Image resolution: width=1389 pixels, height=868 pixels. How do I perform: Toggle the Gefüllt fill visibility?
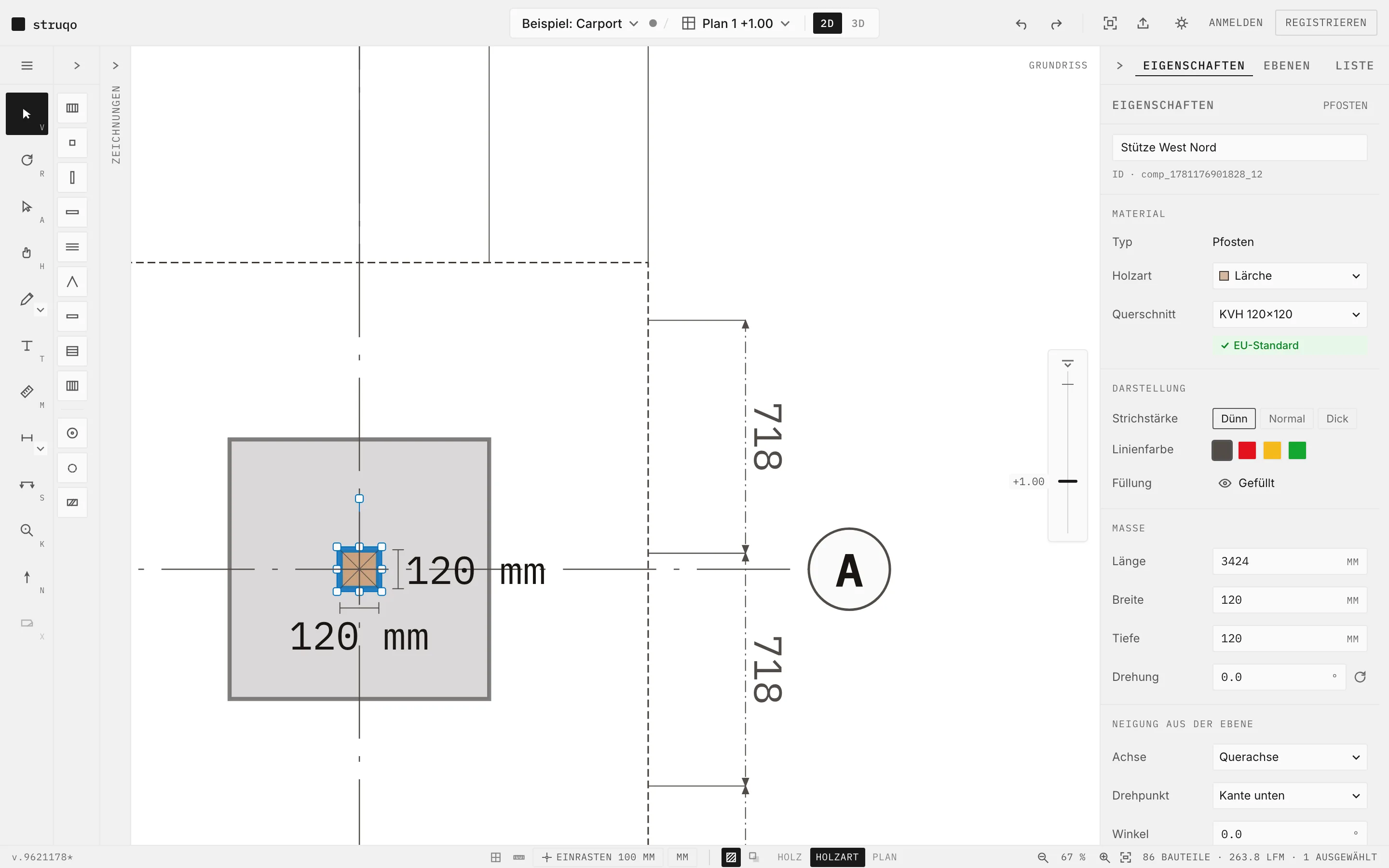tap(1246, 483)
